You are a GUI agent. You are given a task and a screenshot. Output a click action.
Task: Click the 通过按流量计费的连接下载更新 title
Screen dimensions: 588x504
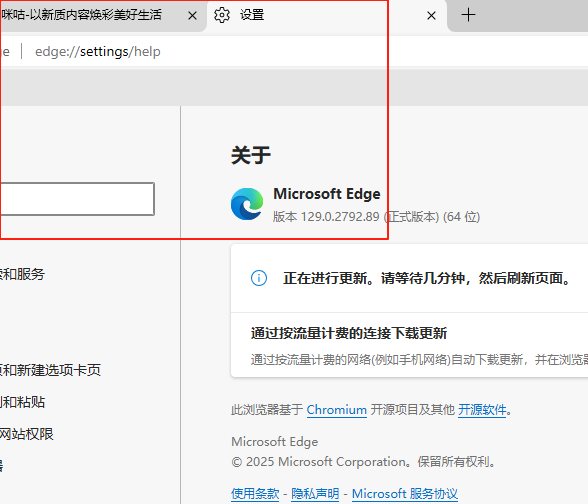pos(349,333)
